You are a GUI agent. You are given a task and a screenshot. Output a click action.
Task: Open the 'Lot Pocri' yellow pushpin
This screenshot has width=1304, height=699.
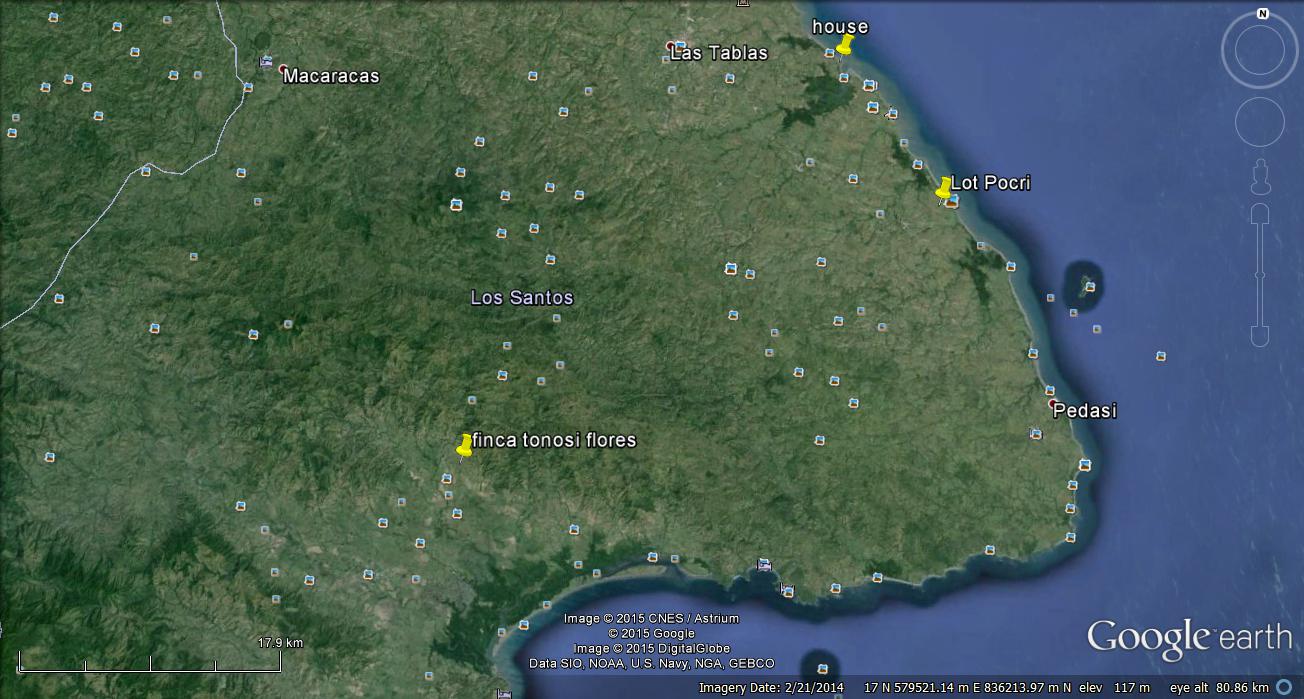click(x=943, y=189)
